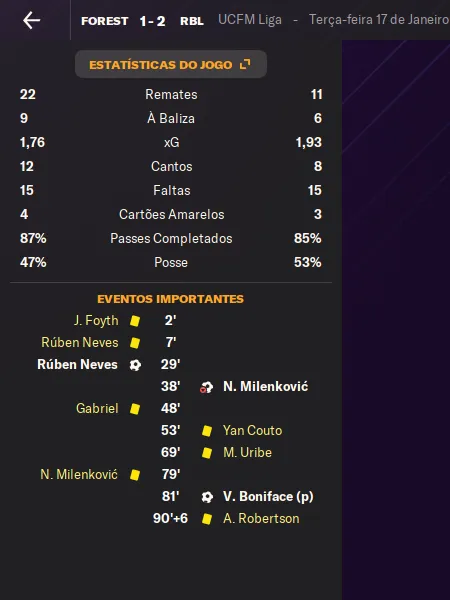Click the 90'+6 event time marker
Image resolution: width=450 pixels, height=600 pixels.
pos(170,518)
